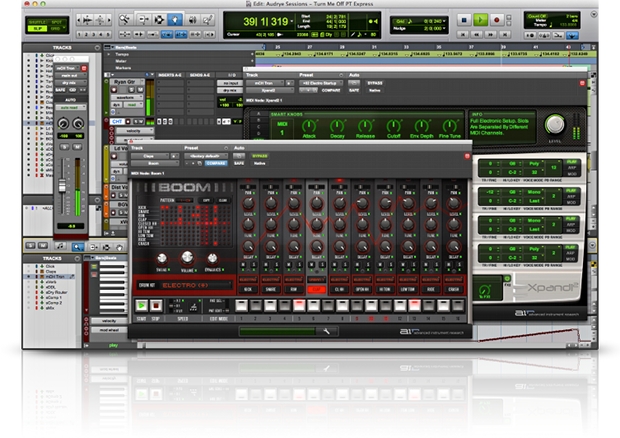Open the main counter format dropdown
Screen dimensions: 620x438
click(x=292, y=21)
